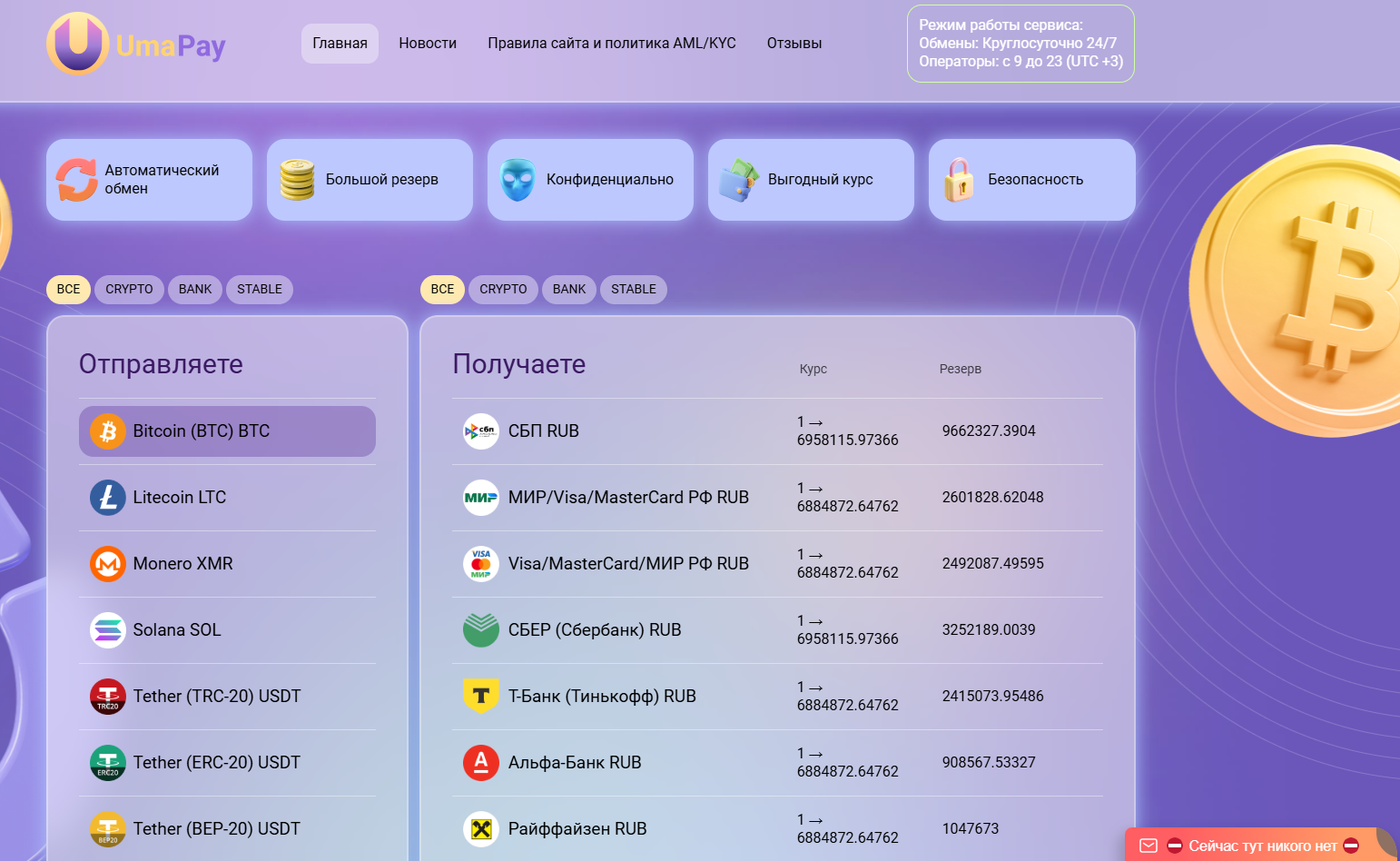Screen dimensions: 1400x861
Task: Select СБП RUB to receive
Action: click(777, 431)
